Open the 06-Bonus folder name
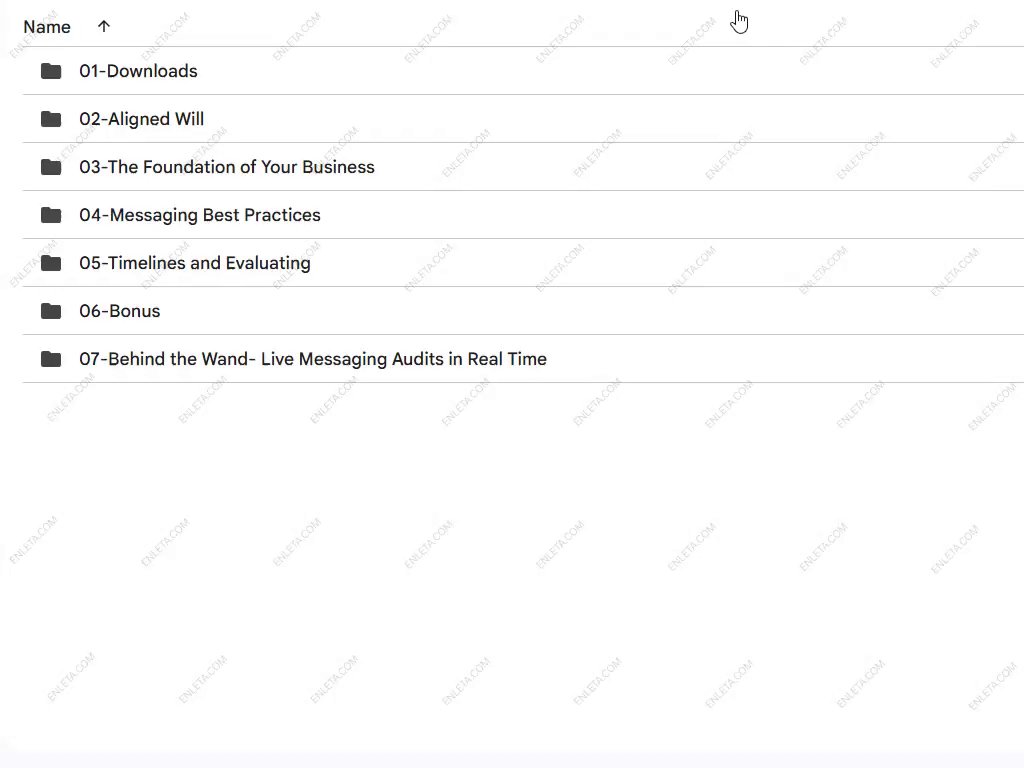Image resolution: width=1024 pixels, height=768 pixels. click(x=120, y=311)
